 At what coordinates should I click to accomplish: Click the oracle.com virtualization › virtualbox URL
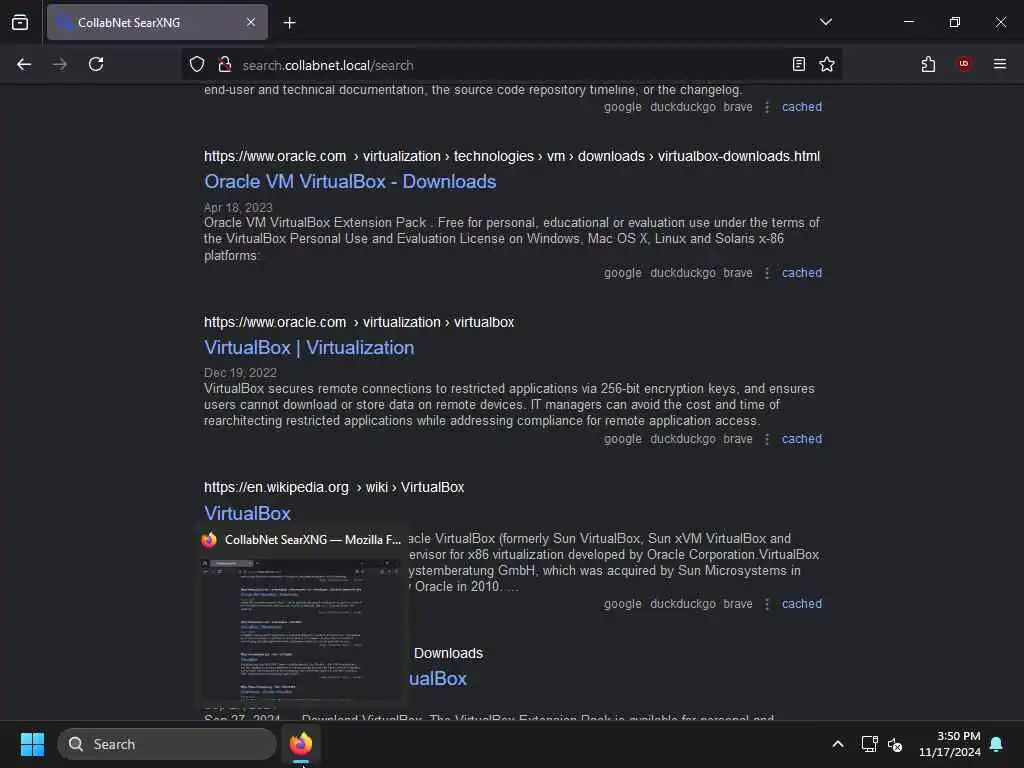point(359,323)
